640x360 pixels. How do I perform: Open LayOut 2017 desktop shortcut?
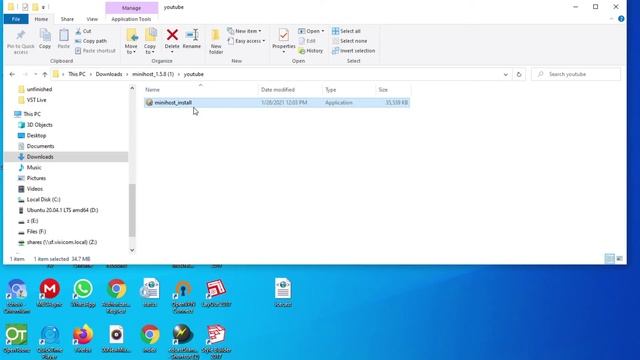coord(216,293)
